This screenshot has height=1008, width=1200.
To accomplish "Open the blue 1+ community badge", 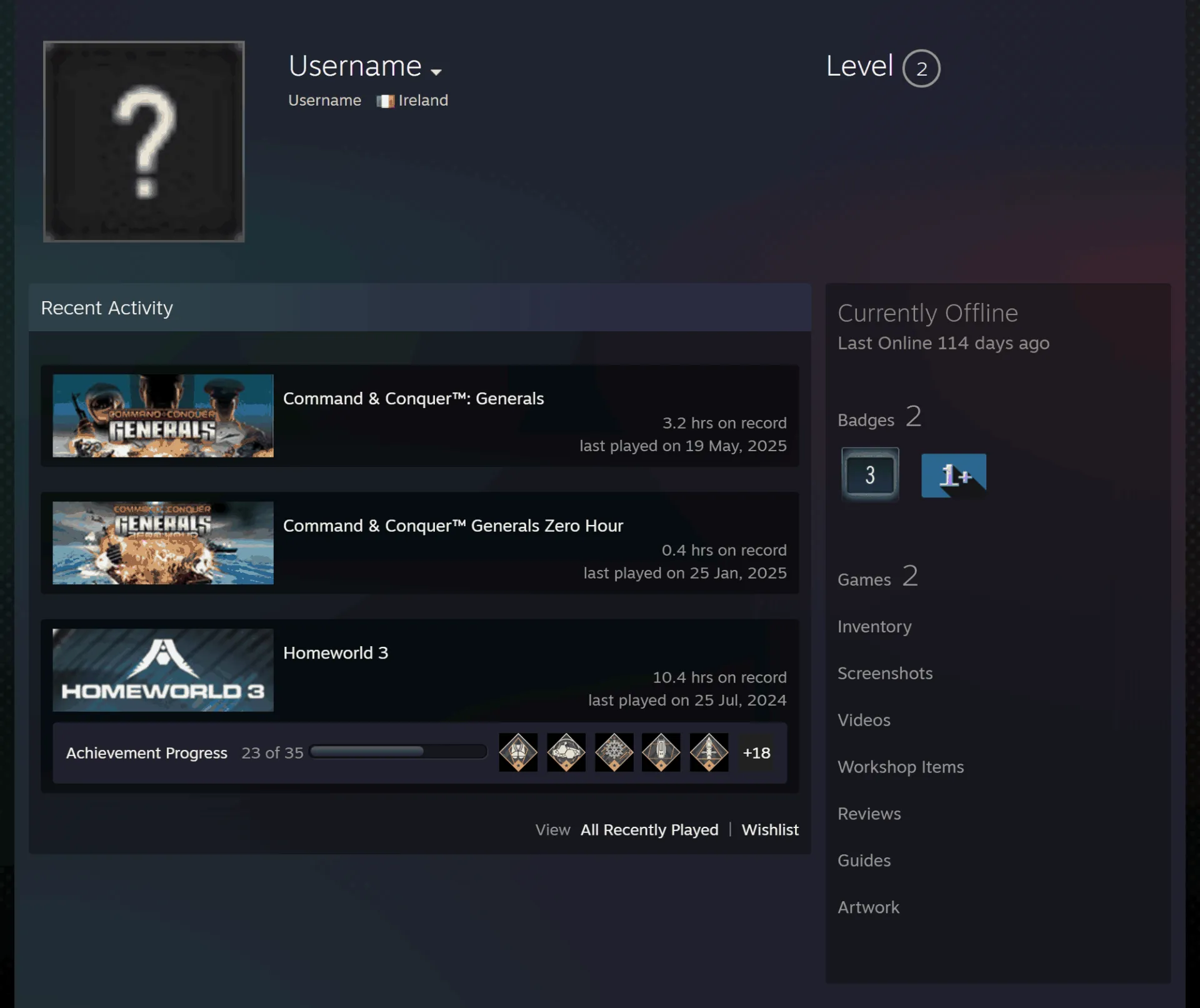I will [954, 476].
